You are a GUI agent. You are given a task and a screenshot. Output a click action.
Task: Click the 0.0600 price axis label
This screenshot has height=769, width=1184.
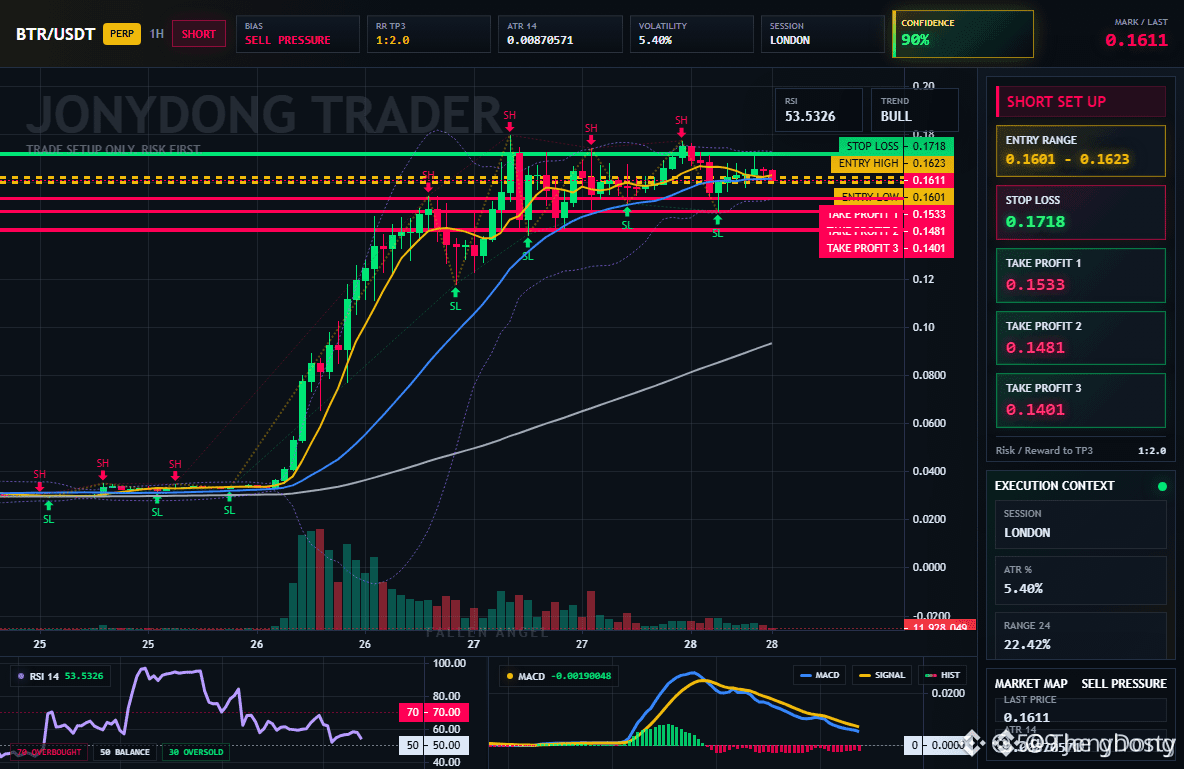(x=929, y=423)
